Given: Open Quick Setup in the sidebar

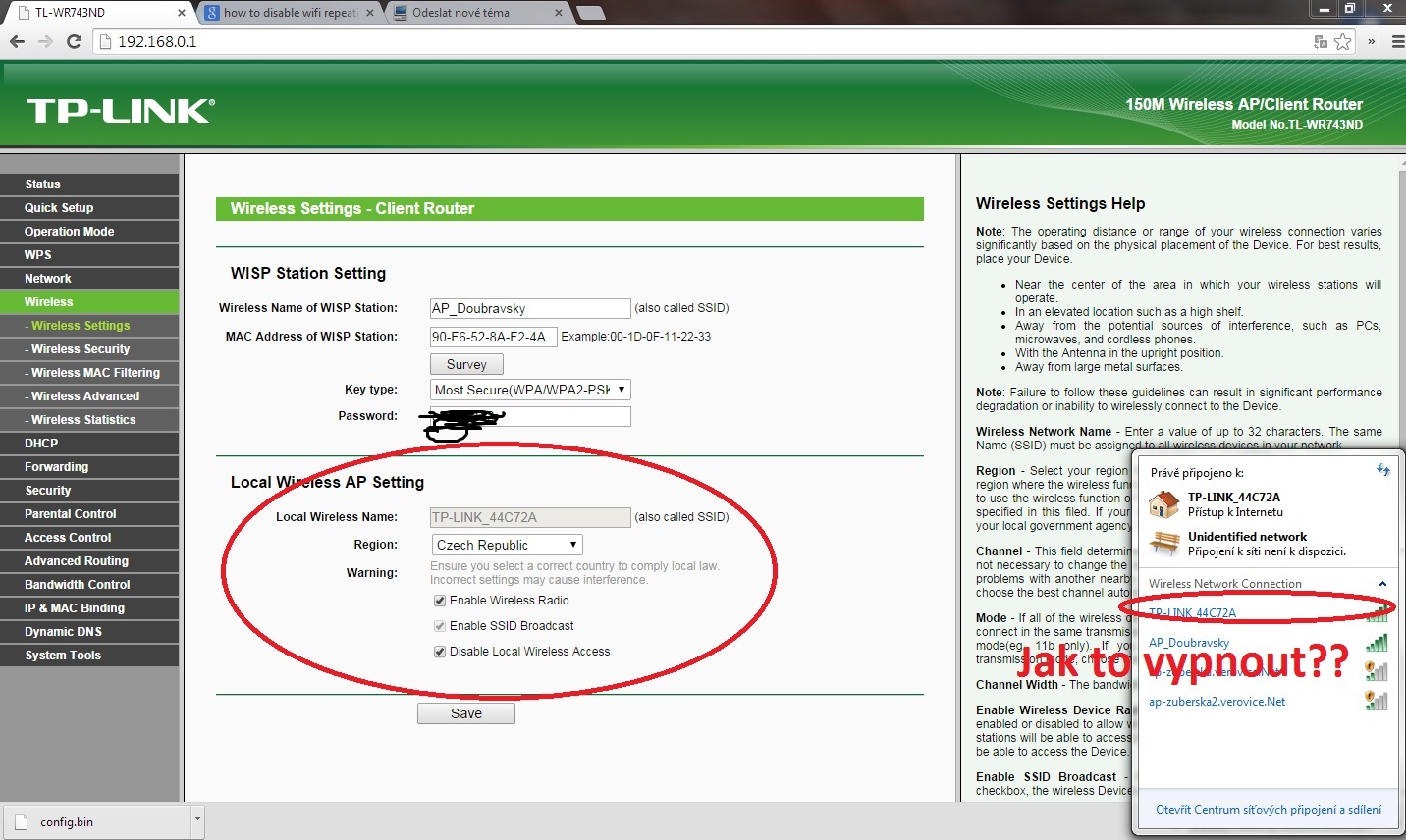Looking at the screenshot, I should point(89,208).
